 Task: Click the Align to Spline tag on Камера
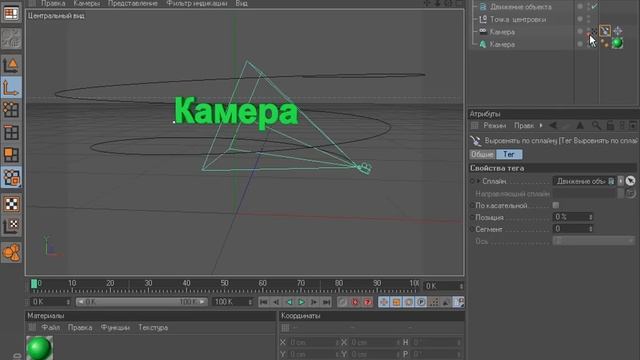tap(605, 31)
